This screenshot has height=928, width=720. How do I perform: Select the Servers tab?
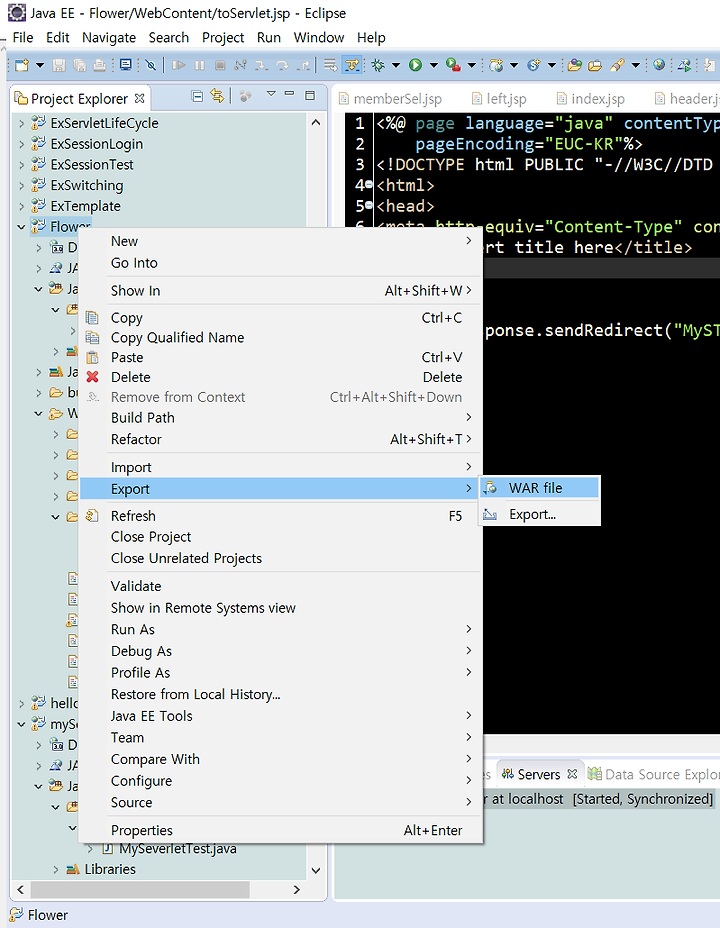[x=538, y=774]
